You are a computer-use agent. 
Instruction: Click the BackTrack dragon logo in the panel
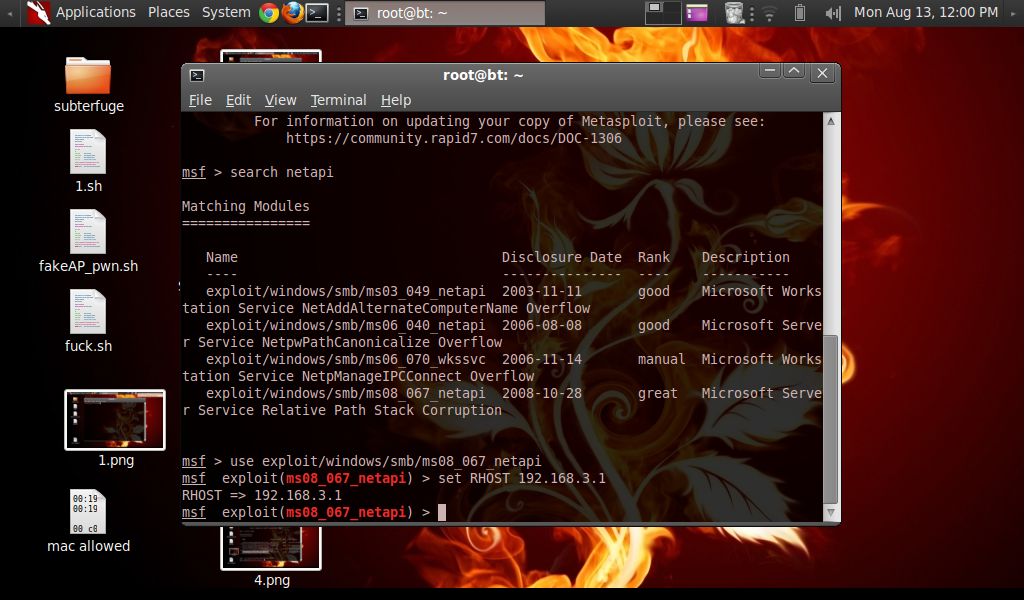point(38,12)
